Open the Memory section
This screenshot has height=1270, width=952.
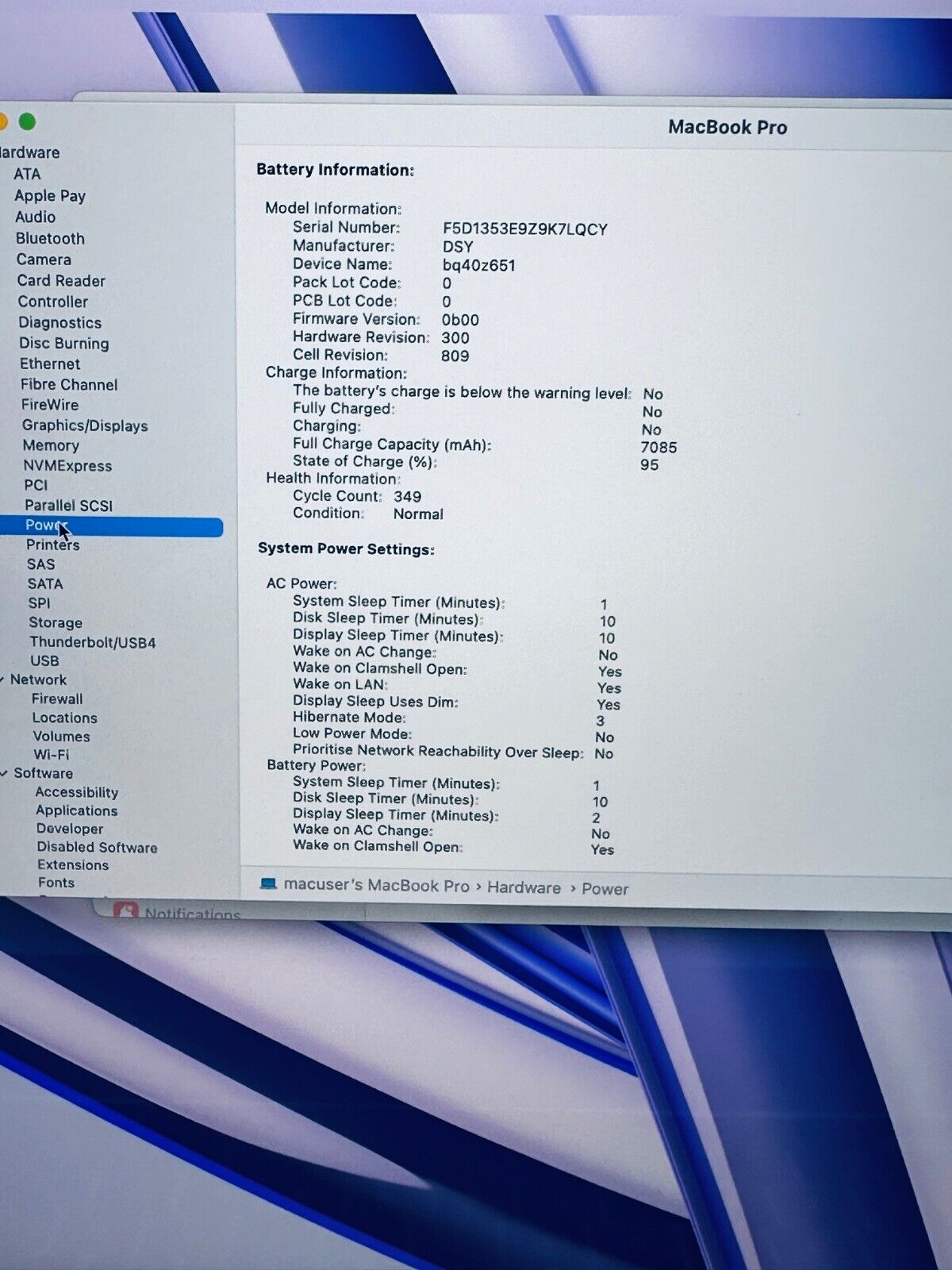pyautogui.click(x=51, y=445)
